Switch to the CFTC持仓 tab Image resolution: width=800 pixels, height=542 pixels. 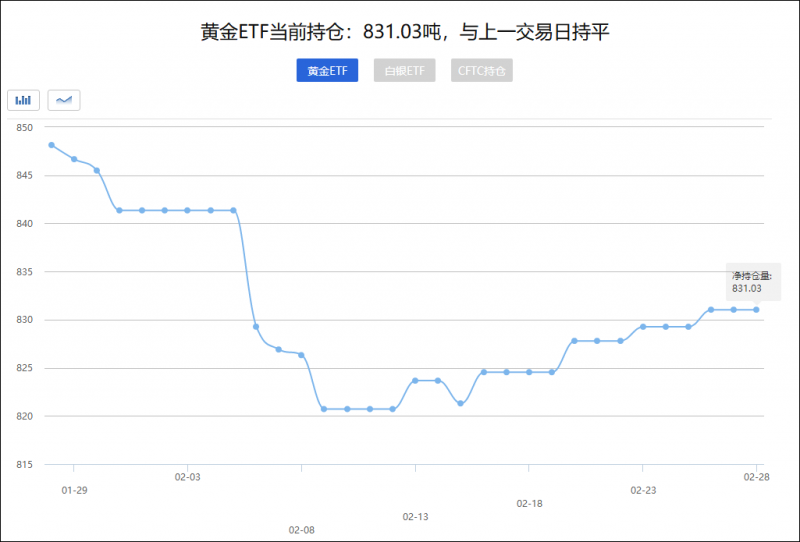pos(482,71)
